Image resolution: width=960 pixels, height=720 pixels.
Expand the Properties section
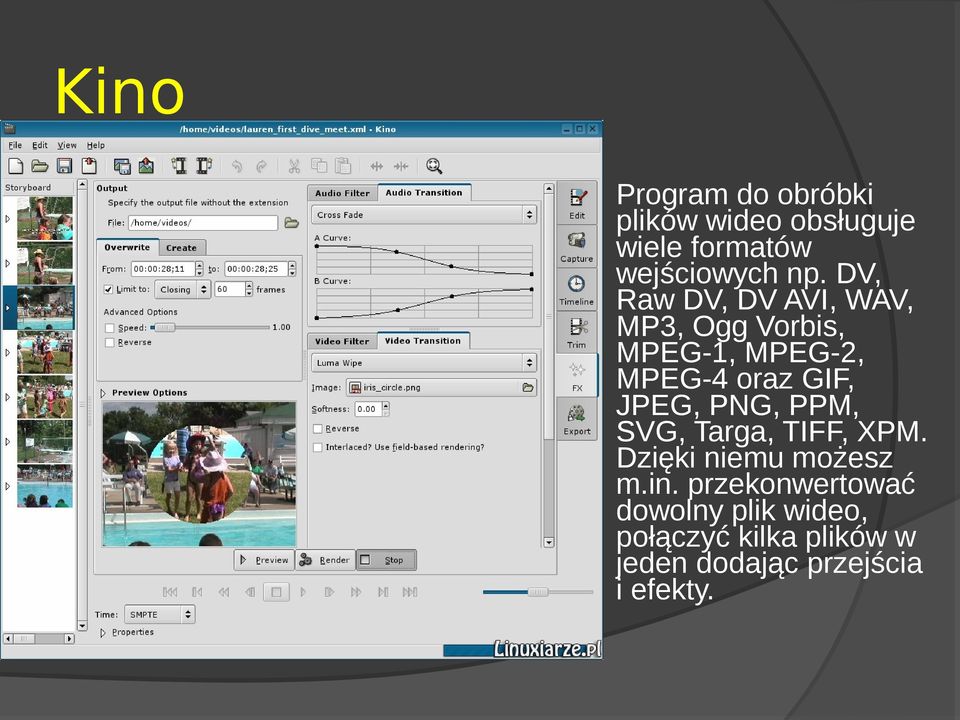103,632
